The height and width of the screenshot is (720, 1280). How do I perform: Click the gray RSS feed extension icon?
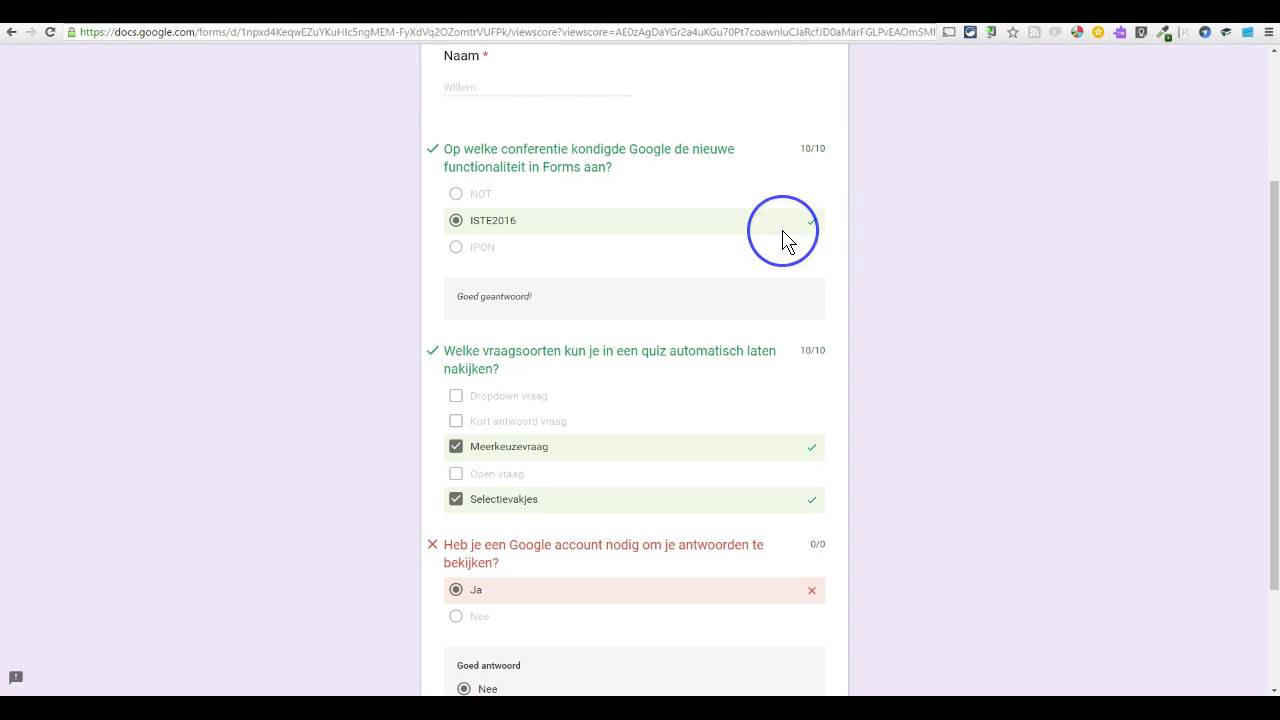click(x=1034, y=32)
